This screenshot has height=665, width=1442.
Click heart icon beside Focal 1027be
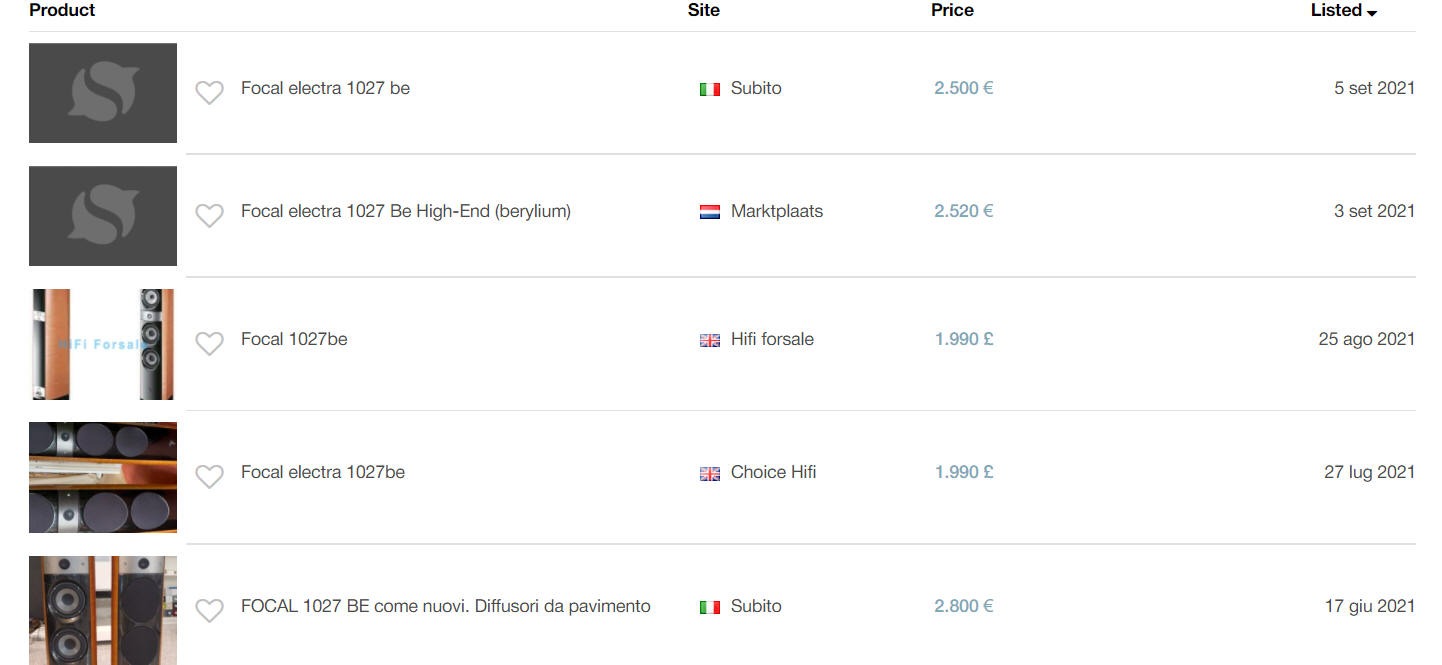209,344
